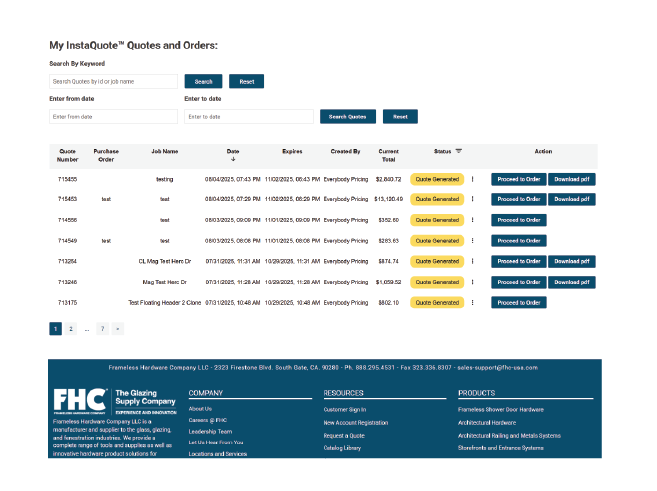Open kebab menu for quote 714556
The image size is (657, 491).
coord(472,220)
